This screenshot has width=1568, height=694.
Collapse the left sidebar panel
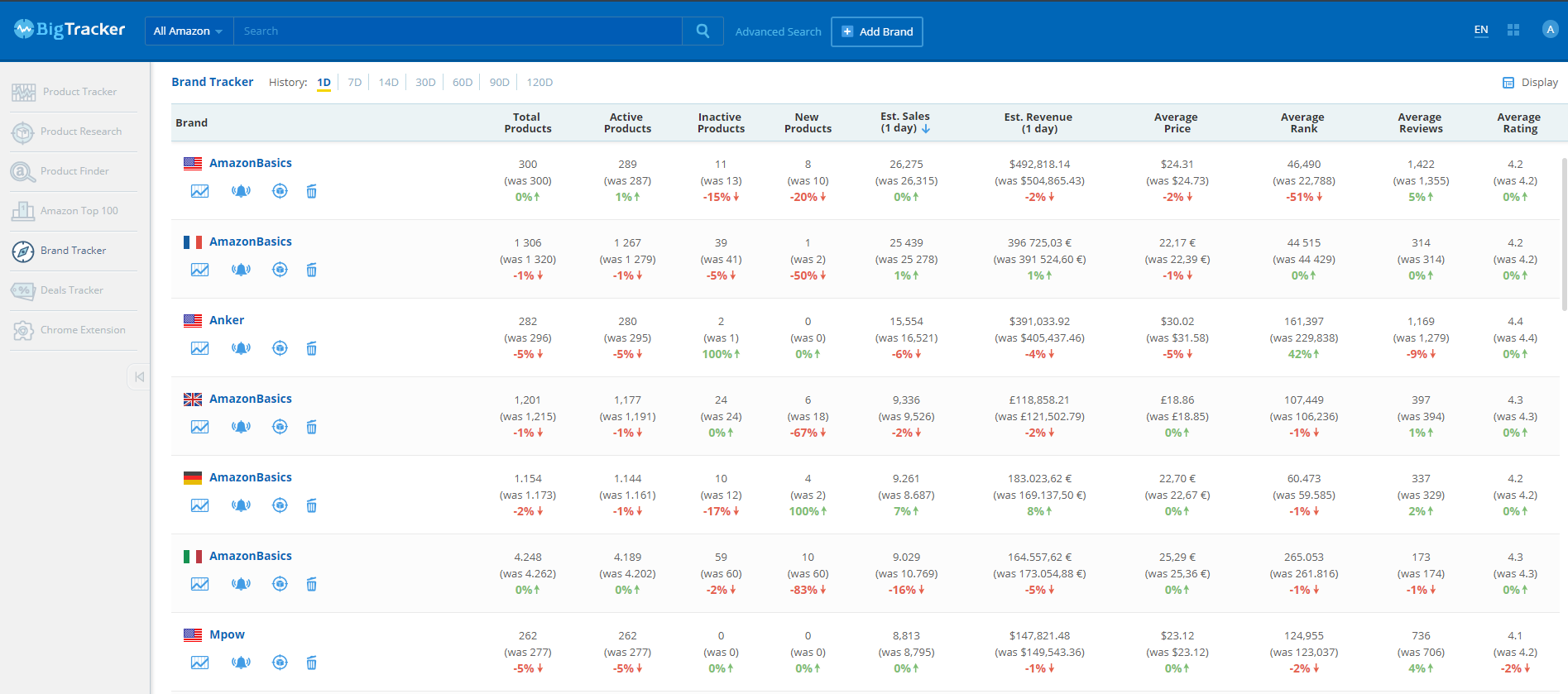(x=139, y=377)
